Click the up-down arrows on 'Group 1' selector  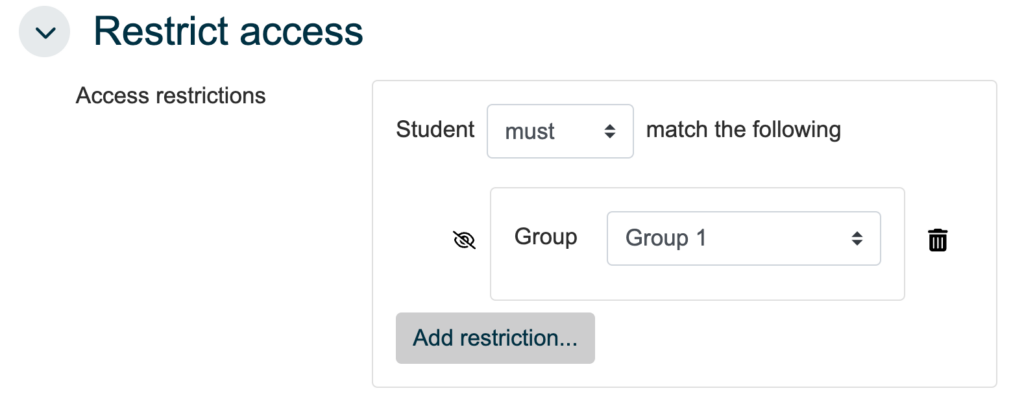[857, 238]
